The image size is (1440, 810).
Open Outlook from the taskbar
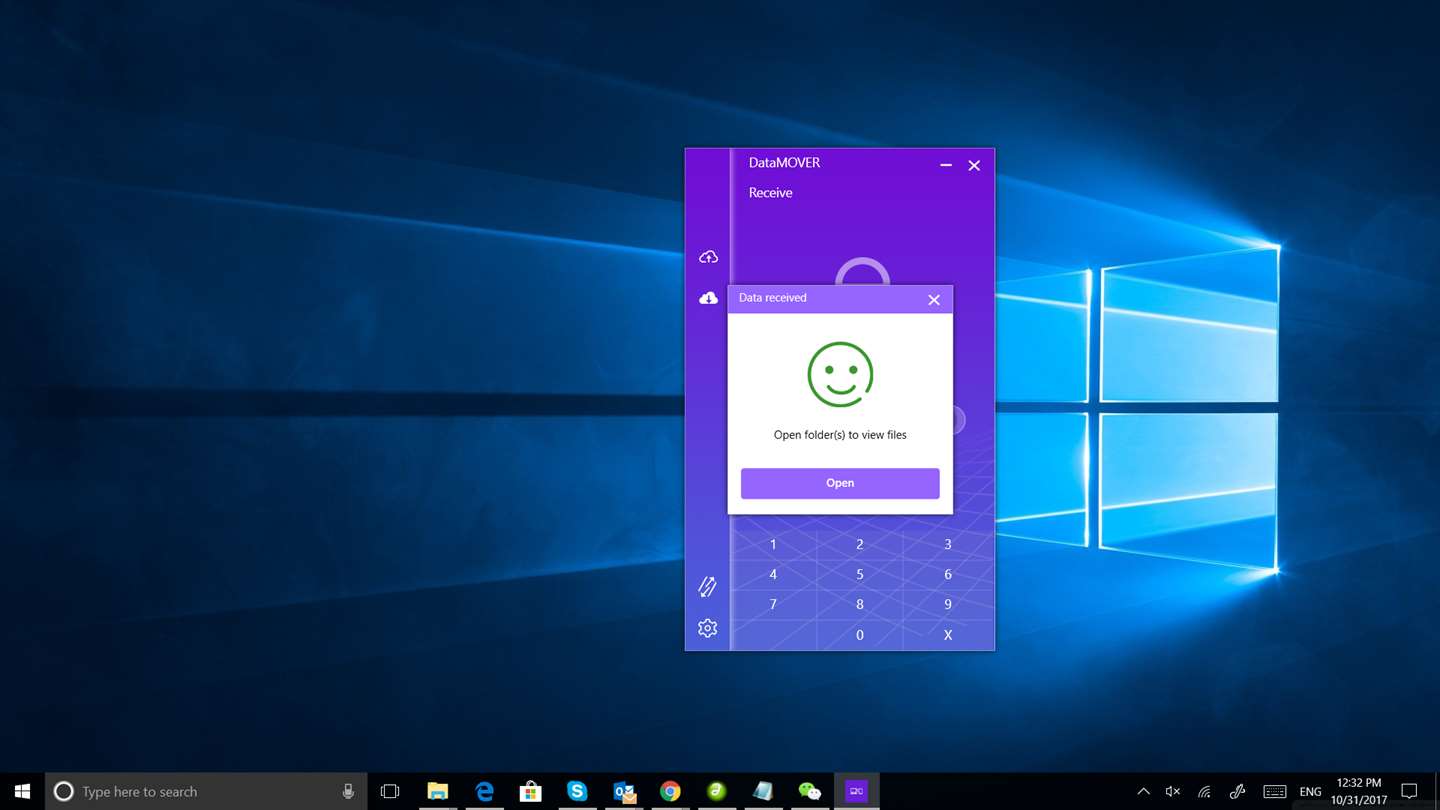tap(624, 791)
